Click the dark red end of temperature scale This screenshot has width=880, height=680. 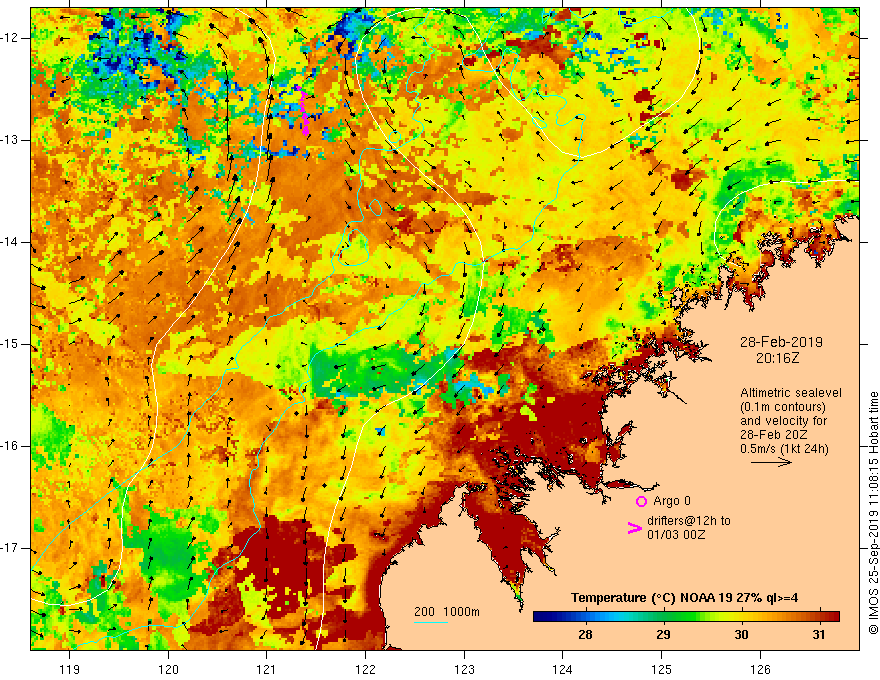[x=833, y=617]
